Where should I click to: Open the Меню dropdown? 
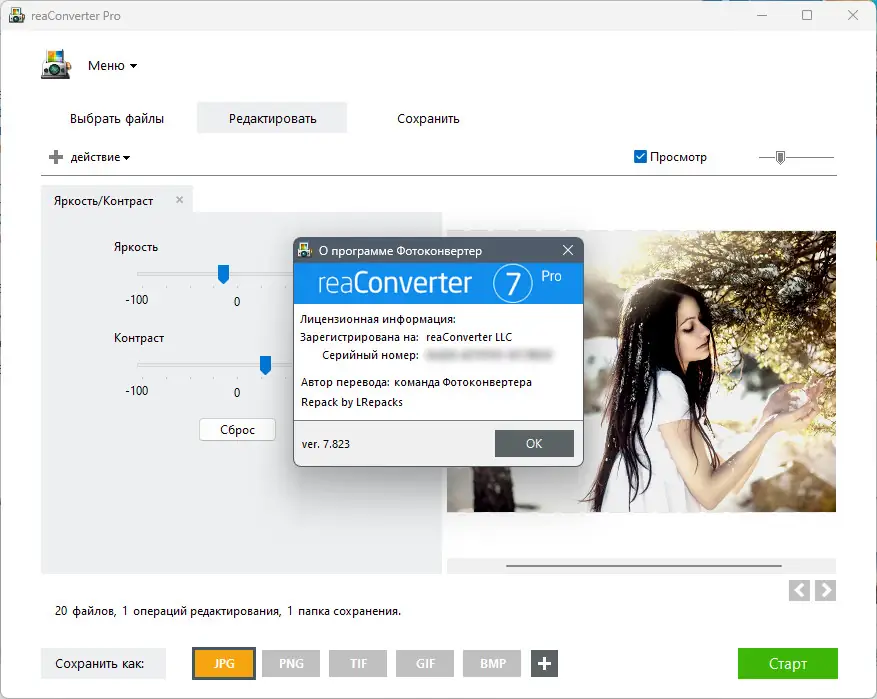[112, 66]
